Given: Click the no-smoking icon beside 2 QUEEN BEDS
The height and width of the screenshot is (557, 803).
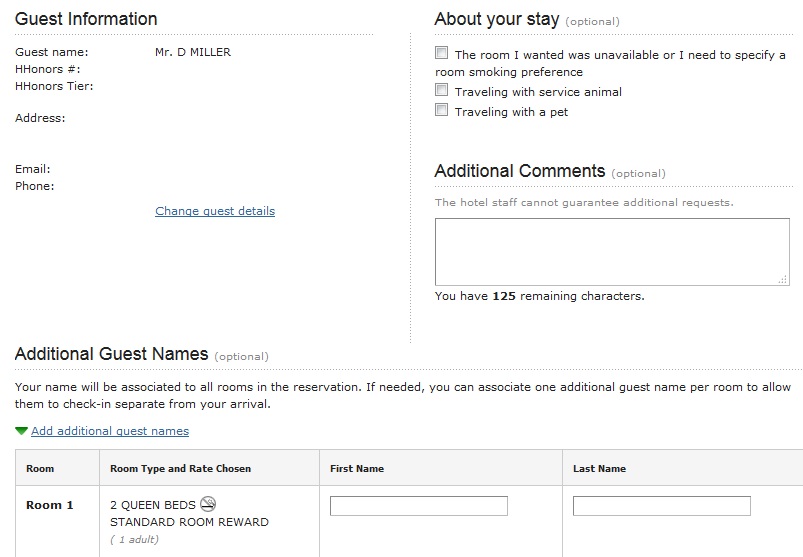Looking at the screenshot, I should click(208, 504).
